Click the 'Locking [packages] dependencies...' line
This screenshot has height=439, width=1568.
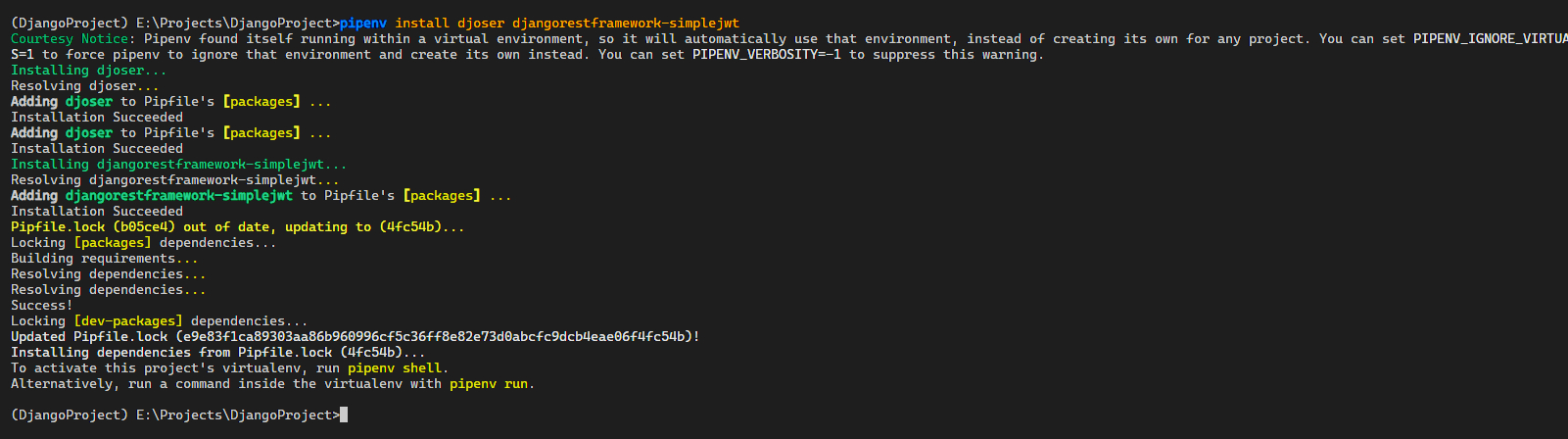point(144,243)
